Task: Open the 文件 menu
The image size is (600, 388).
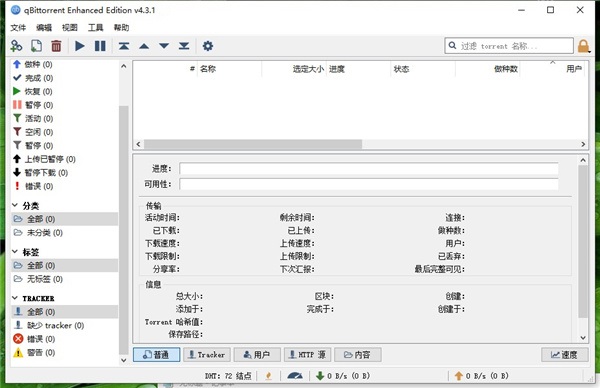Action: (x=18, y=28)
